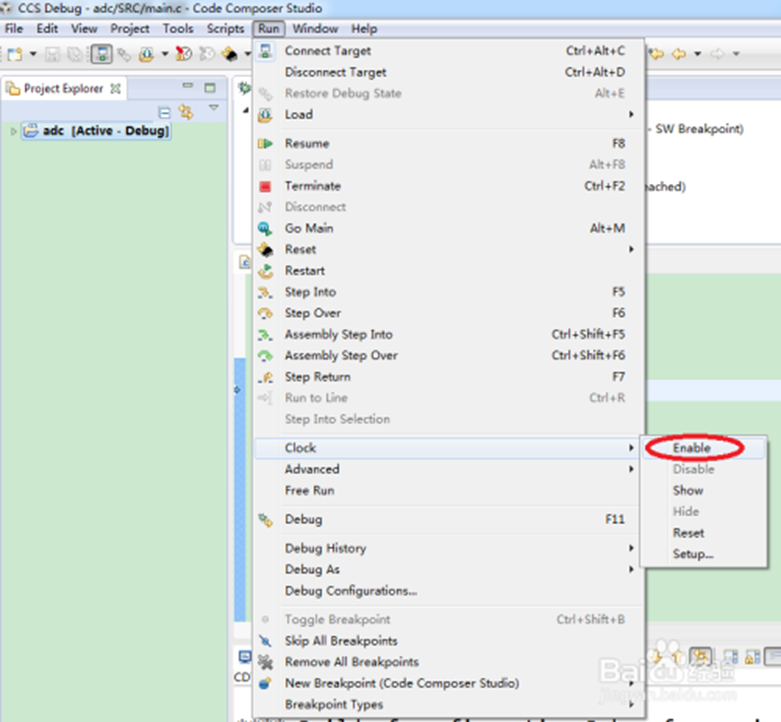This screenshot has height=722, width=781.
Task: Select Step Over command
Action: 448,313
